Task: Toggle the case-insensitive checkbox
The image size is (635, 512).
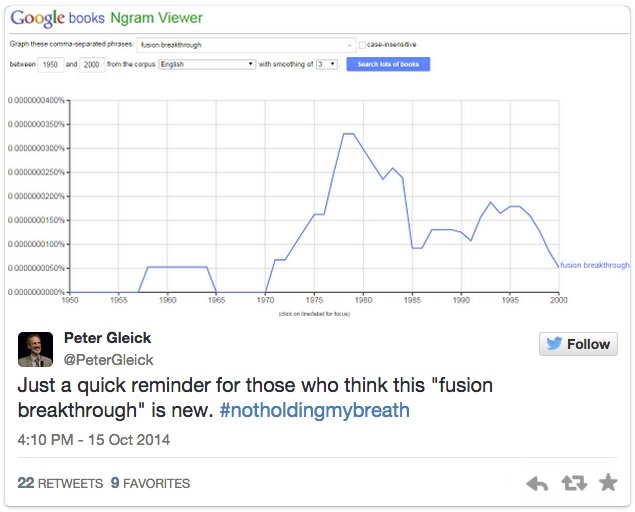Action: click(x=363, y=45)
